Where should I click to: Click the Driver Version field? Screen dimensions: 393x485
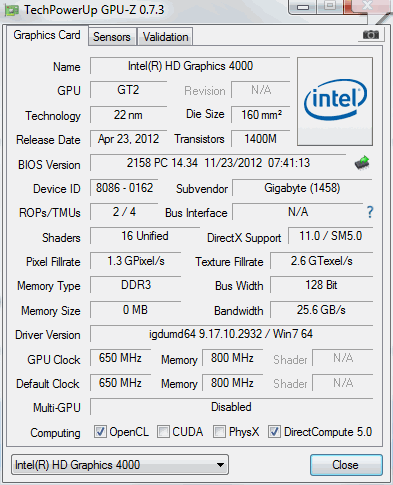click(x=231, y=334)
